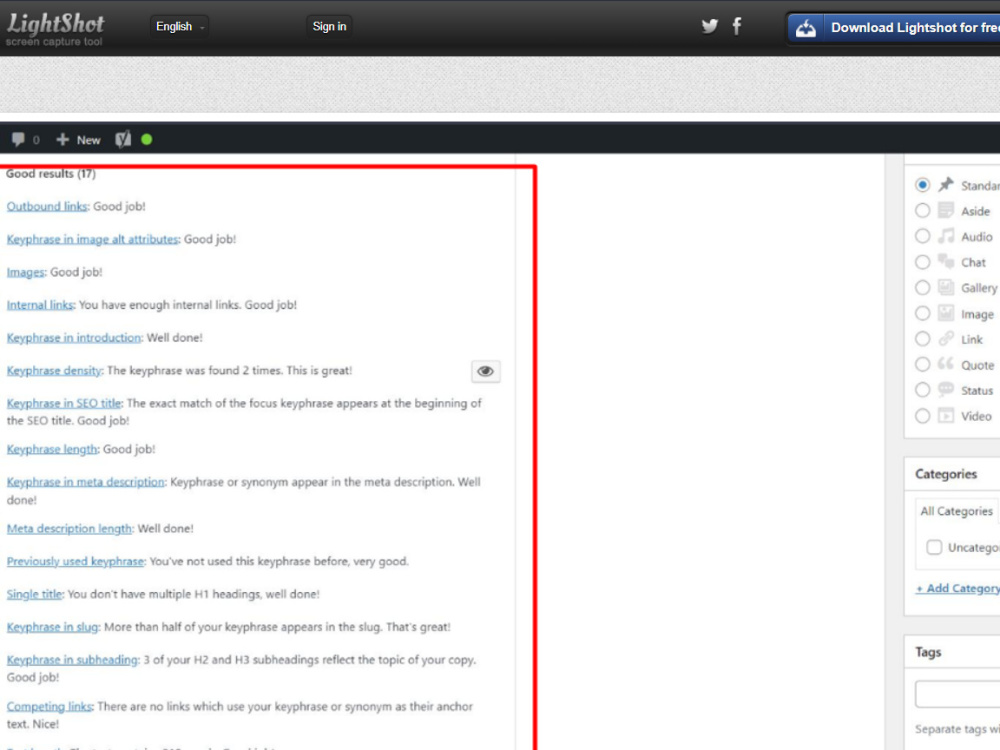Open the Keyphrase in slug link
The height and width of the screenshot is (750, 1000).
(x=52, y=627)
